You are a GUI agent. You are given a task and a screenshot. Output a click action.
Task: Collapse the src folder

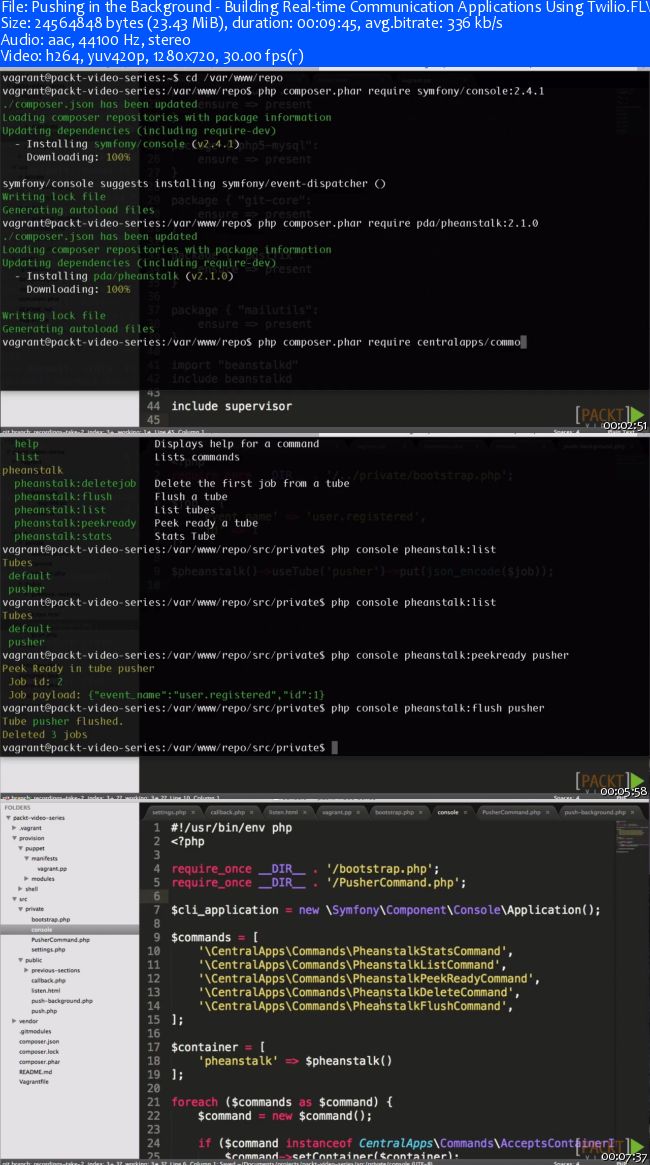[x=14, y=899]
